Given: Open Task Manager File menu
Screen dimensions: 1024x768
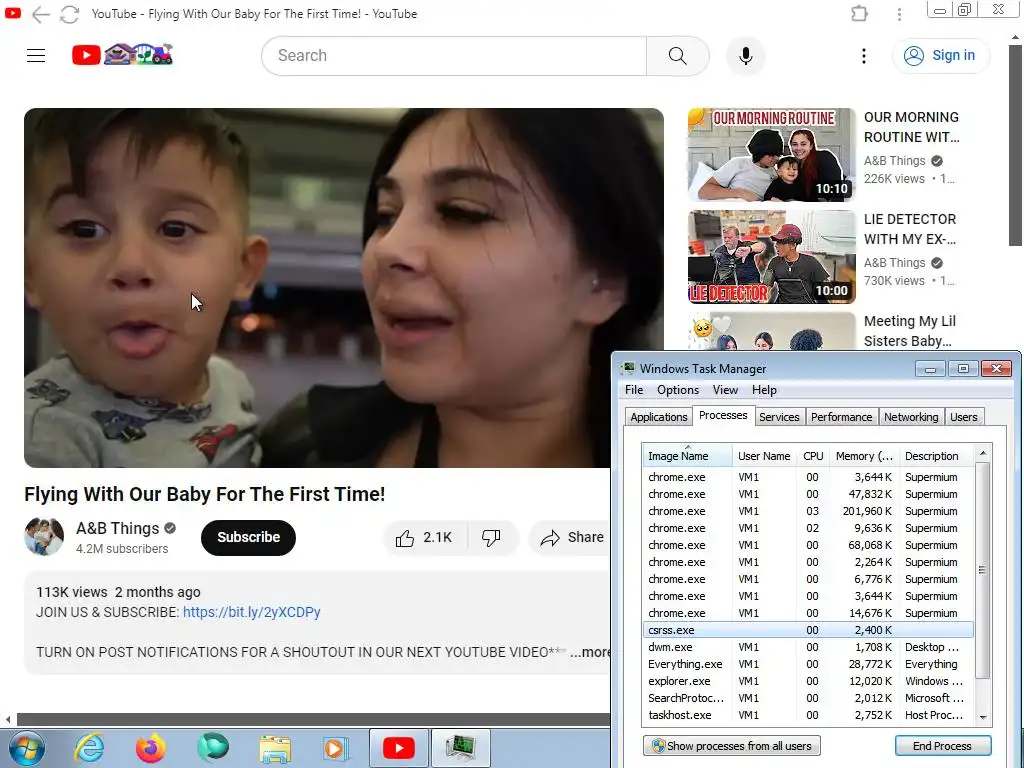Looking at the screenshot, I should (633, 390).
